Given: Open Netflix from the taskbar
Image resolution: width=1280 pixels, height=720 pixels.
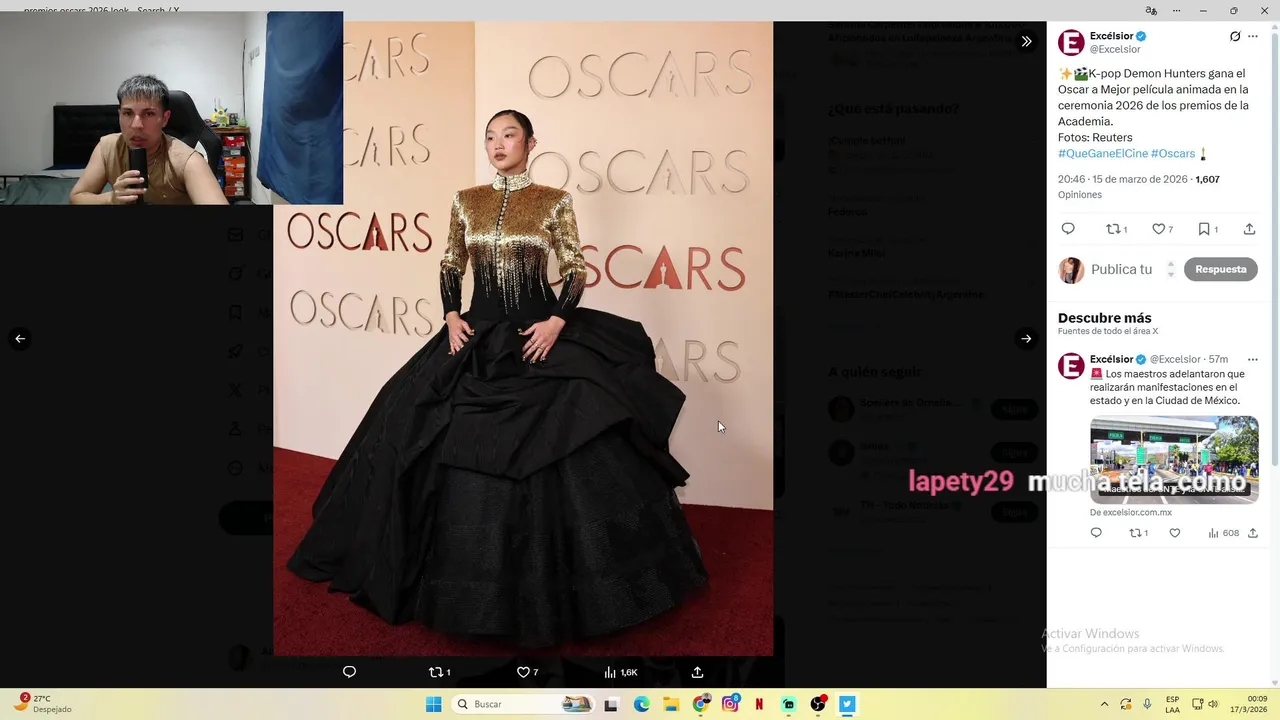Looking at the screenshot, I should pyautogui.click(x=759, y=704).
